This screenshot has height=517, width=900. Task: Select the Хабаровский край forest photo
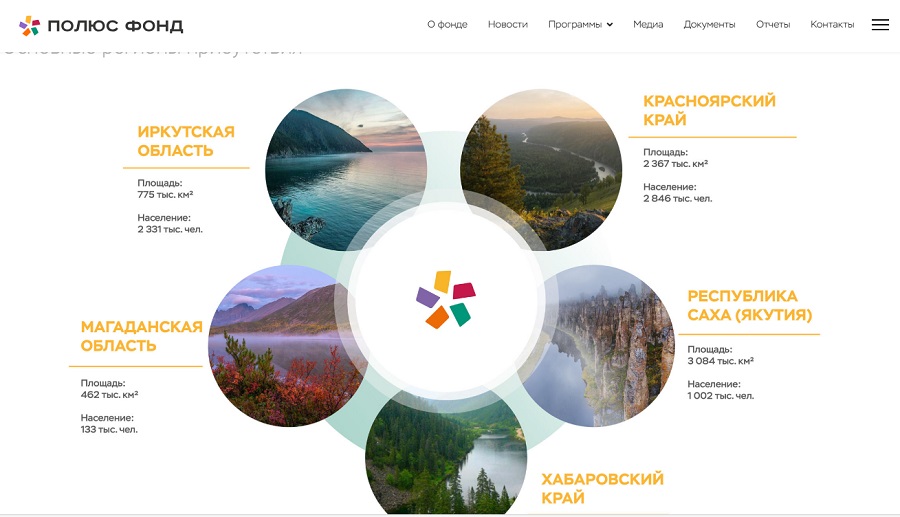click(446, 453)
